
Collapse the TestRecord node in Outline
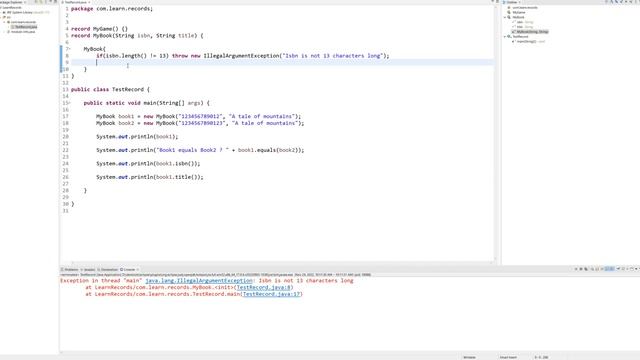(x=505, y=36)
